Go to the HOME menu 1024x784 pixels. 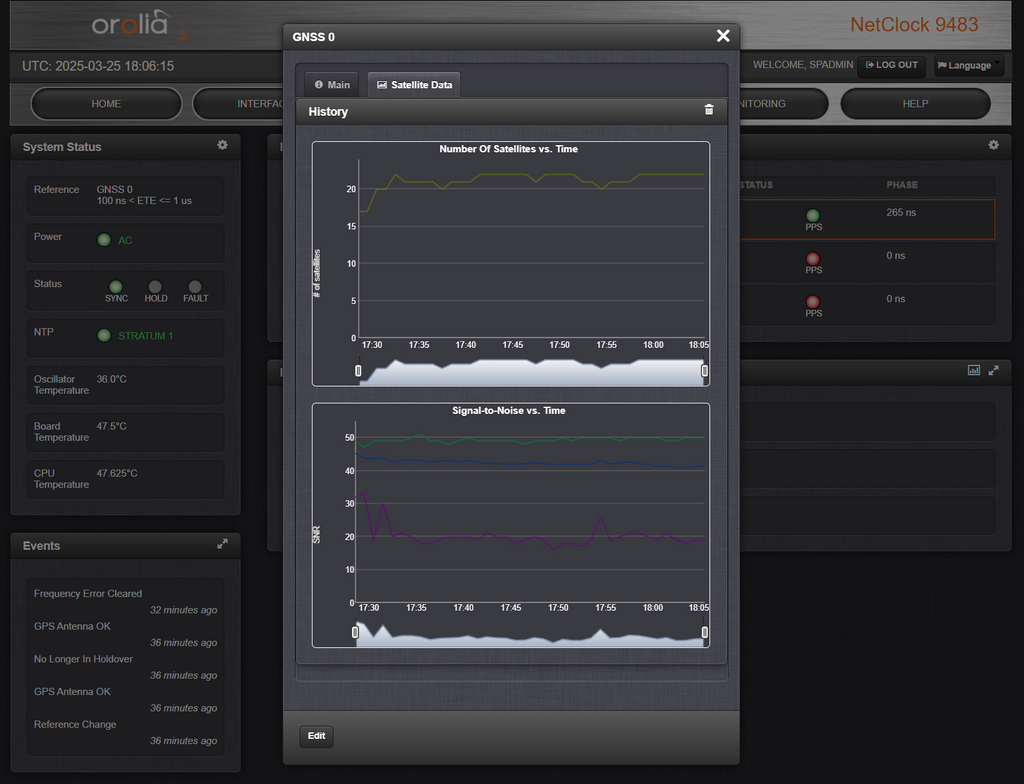tap(106, 104)
